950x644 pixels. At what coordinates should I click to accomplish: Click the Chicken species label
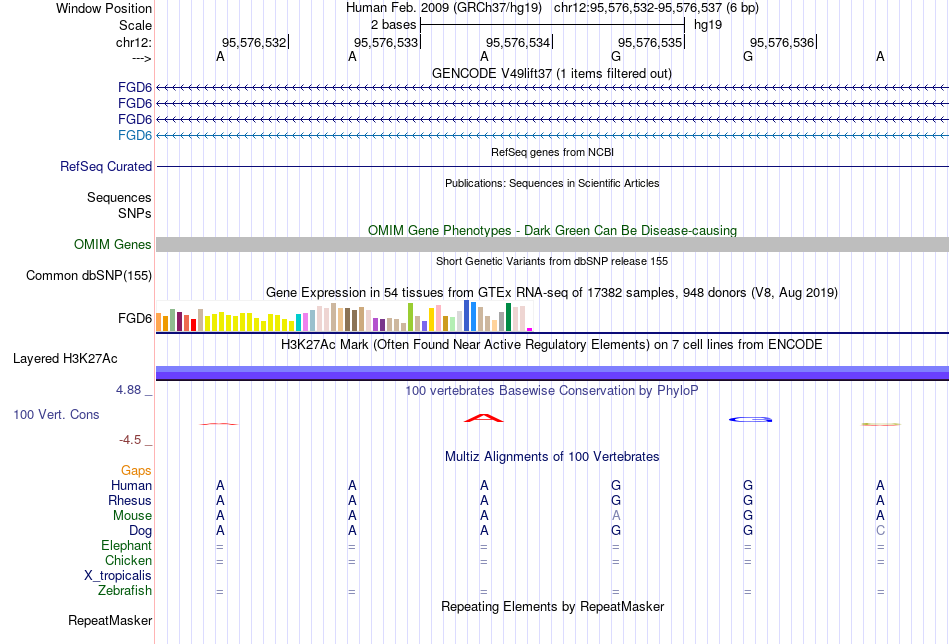point(128,561)
